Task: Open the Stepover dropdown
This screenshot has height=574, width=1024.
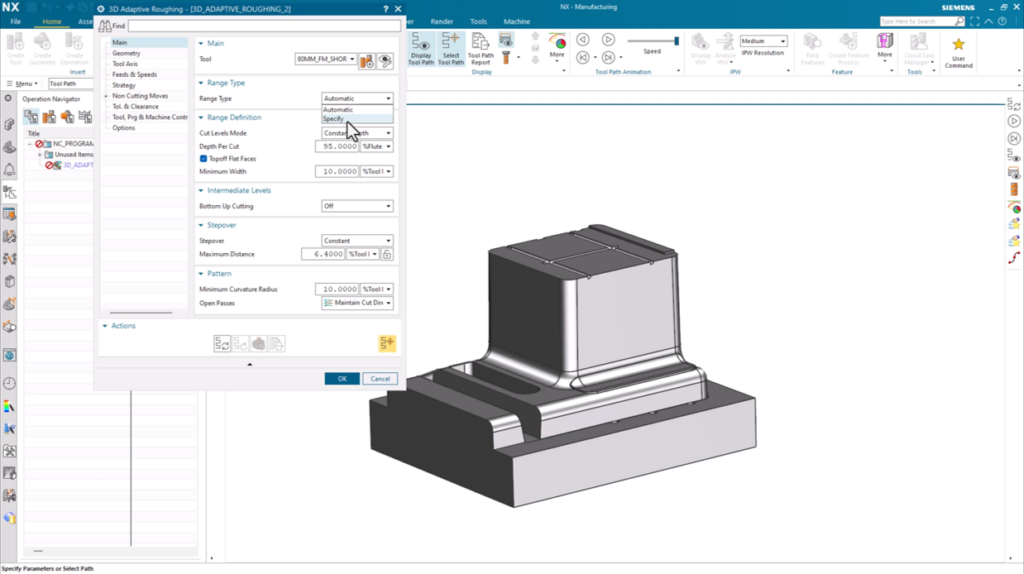Action: point(357,241)
